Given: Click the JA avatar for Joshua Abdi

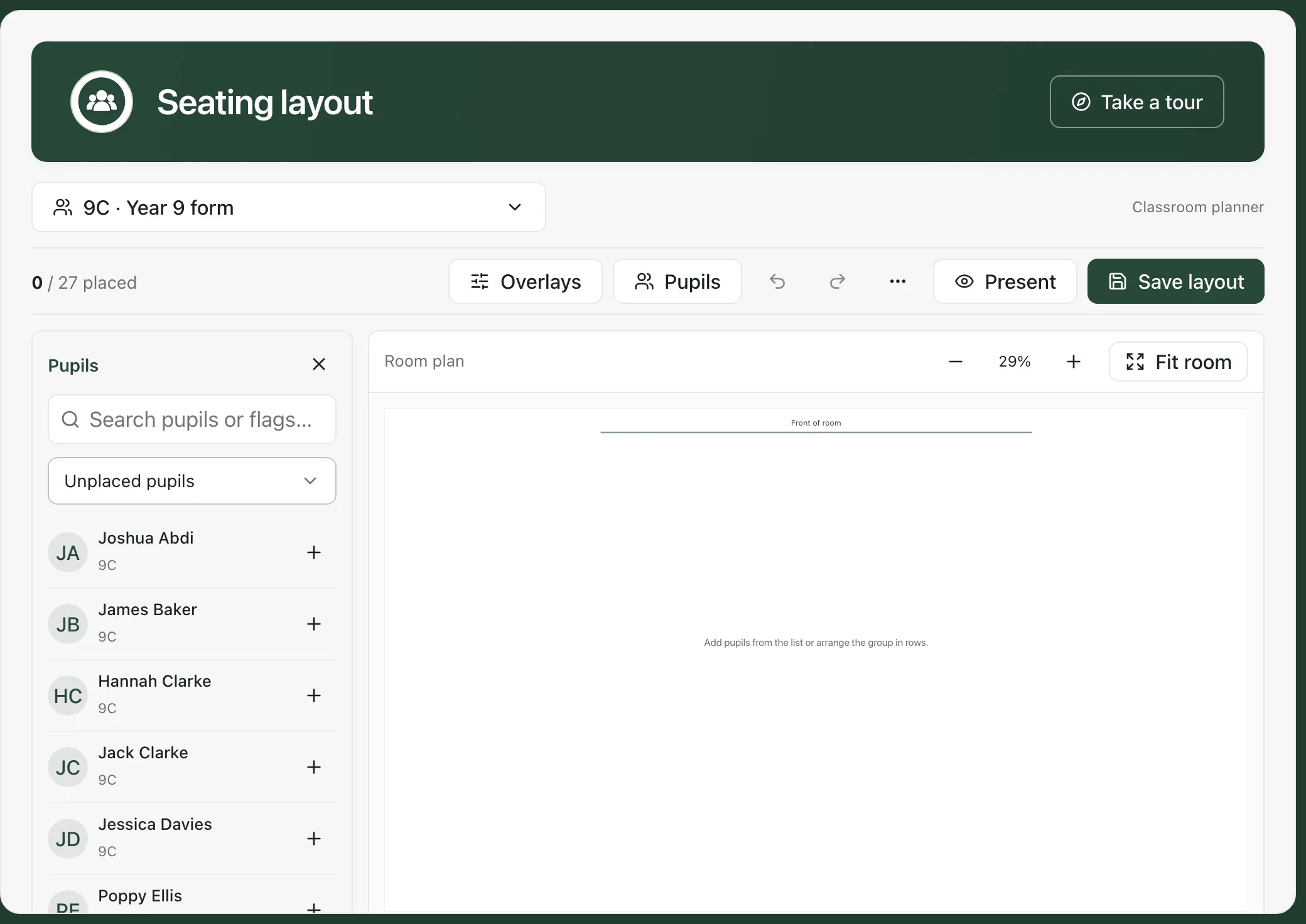Looking at the screenshot, I should 68,552.
